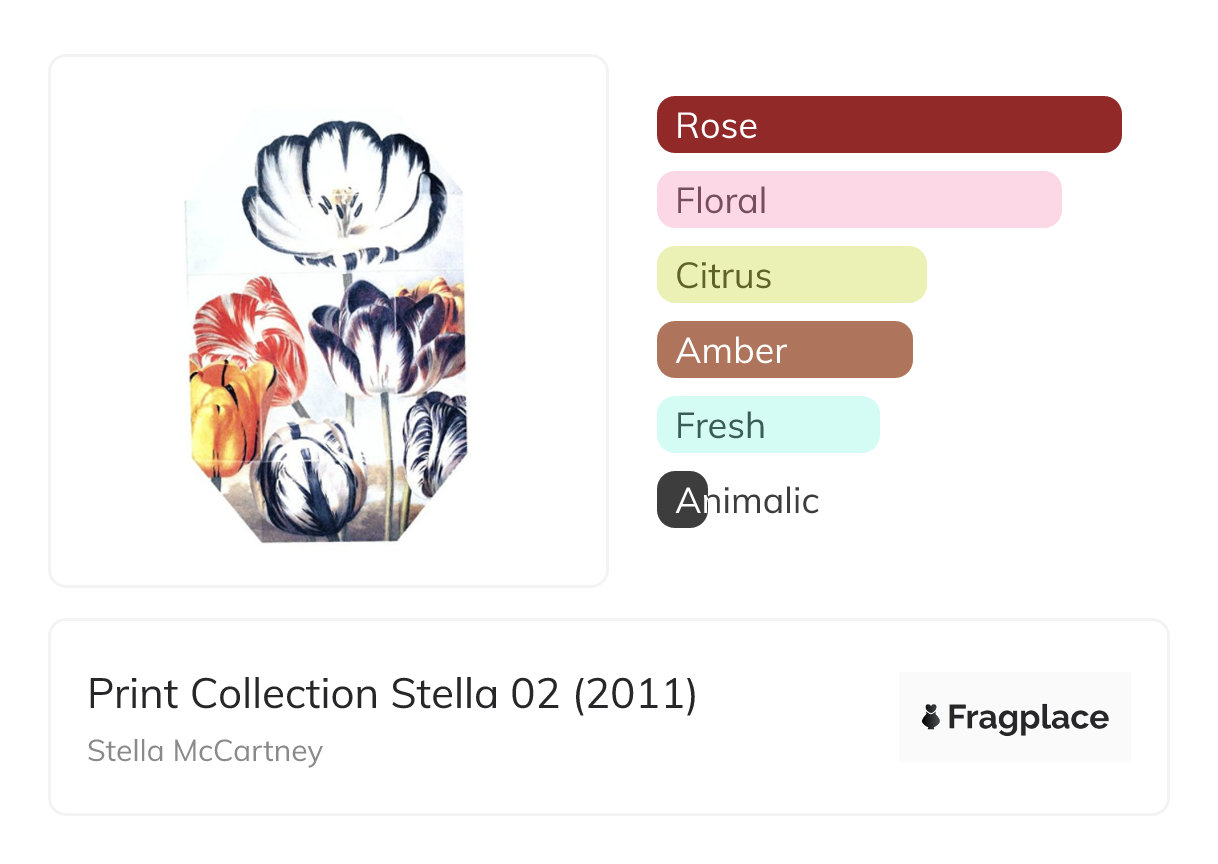This screenshot has height=864, width=1218.
Task: Click the green stem below purple tulip
Action: 386,440
